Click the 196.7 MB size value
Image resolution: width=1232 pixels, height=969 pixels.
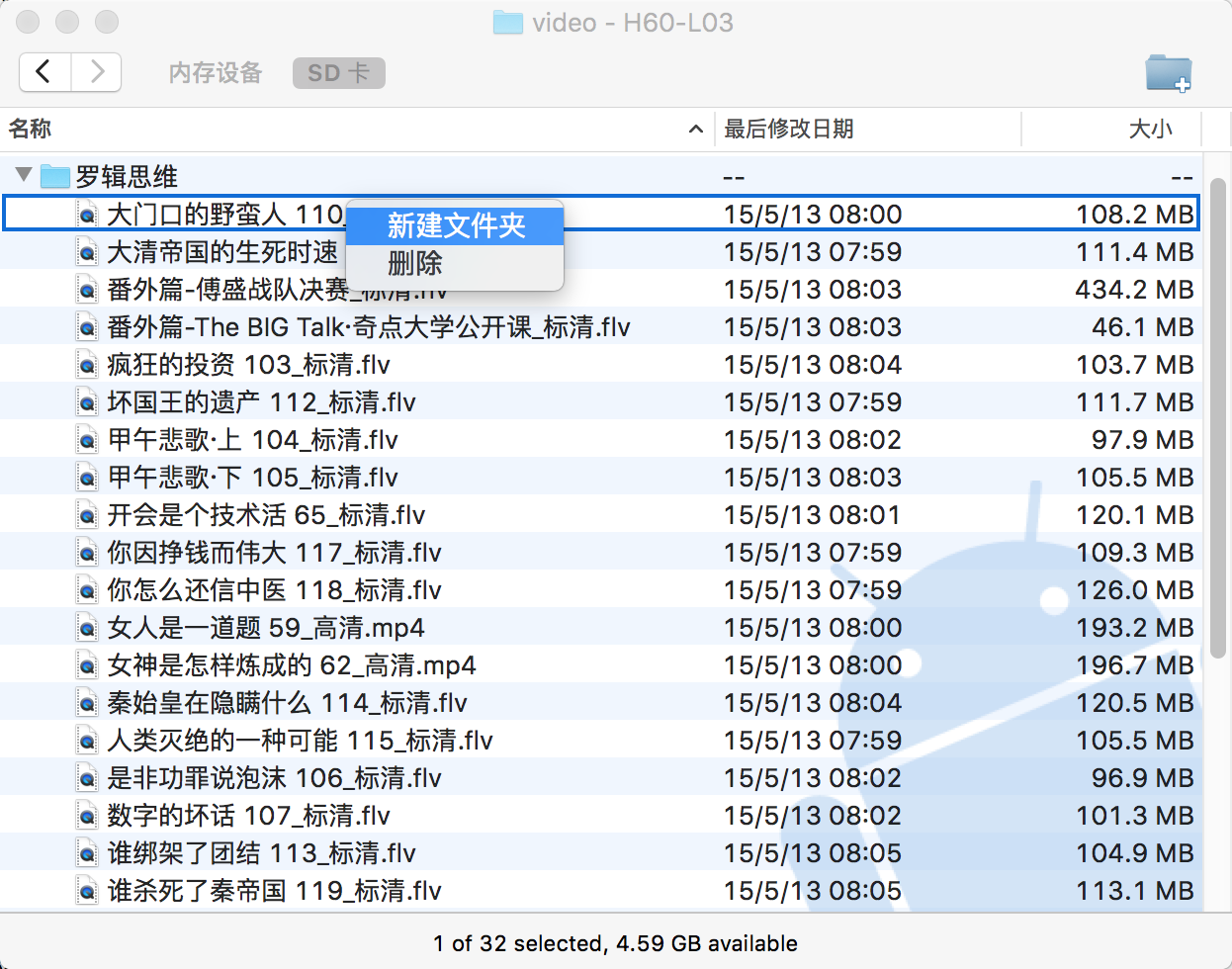tap(1135, 665)
